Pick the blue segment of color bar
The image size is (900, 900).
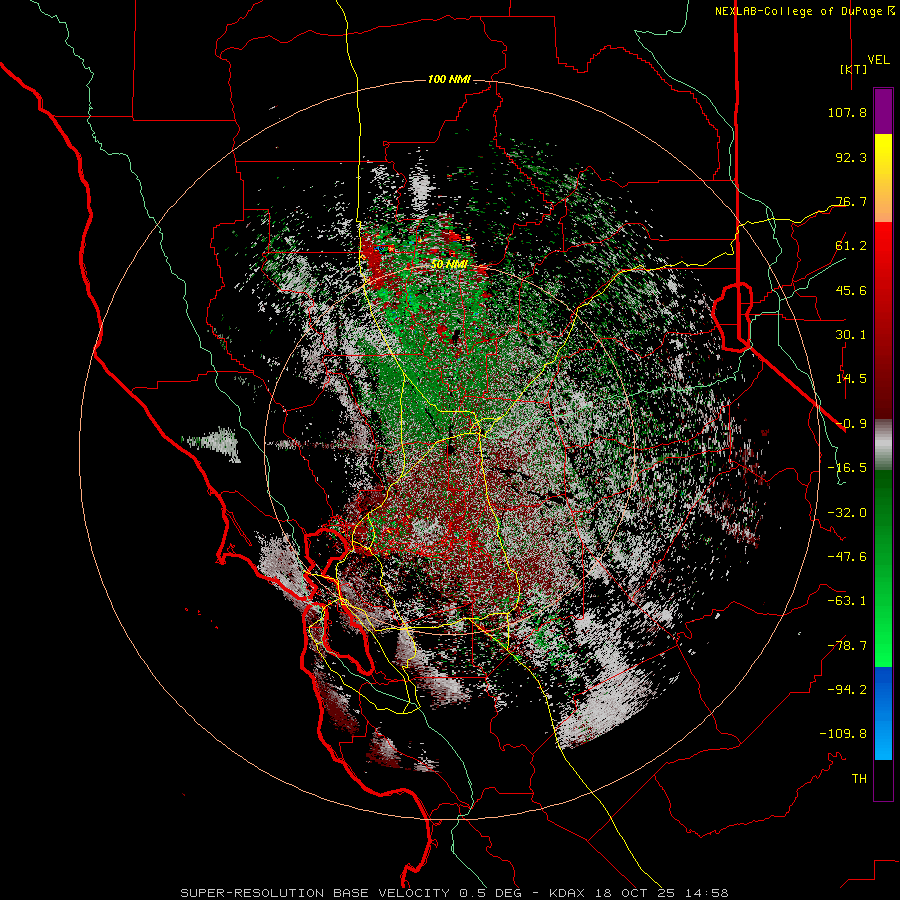pos(883,713)
